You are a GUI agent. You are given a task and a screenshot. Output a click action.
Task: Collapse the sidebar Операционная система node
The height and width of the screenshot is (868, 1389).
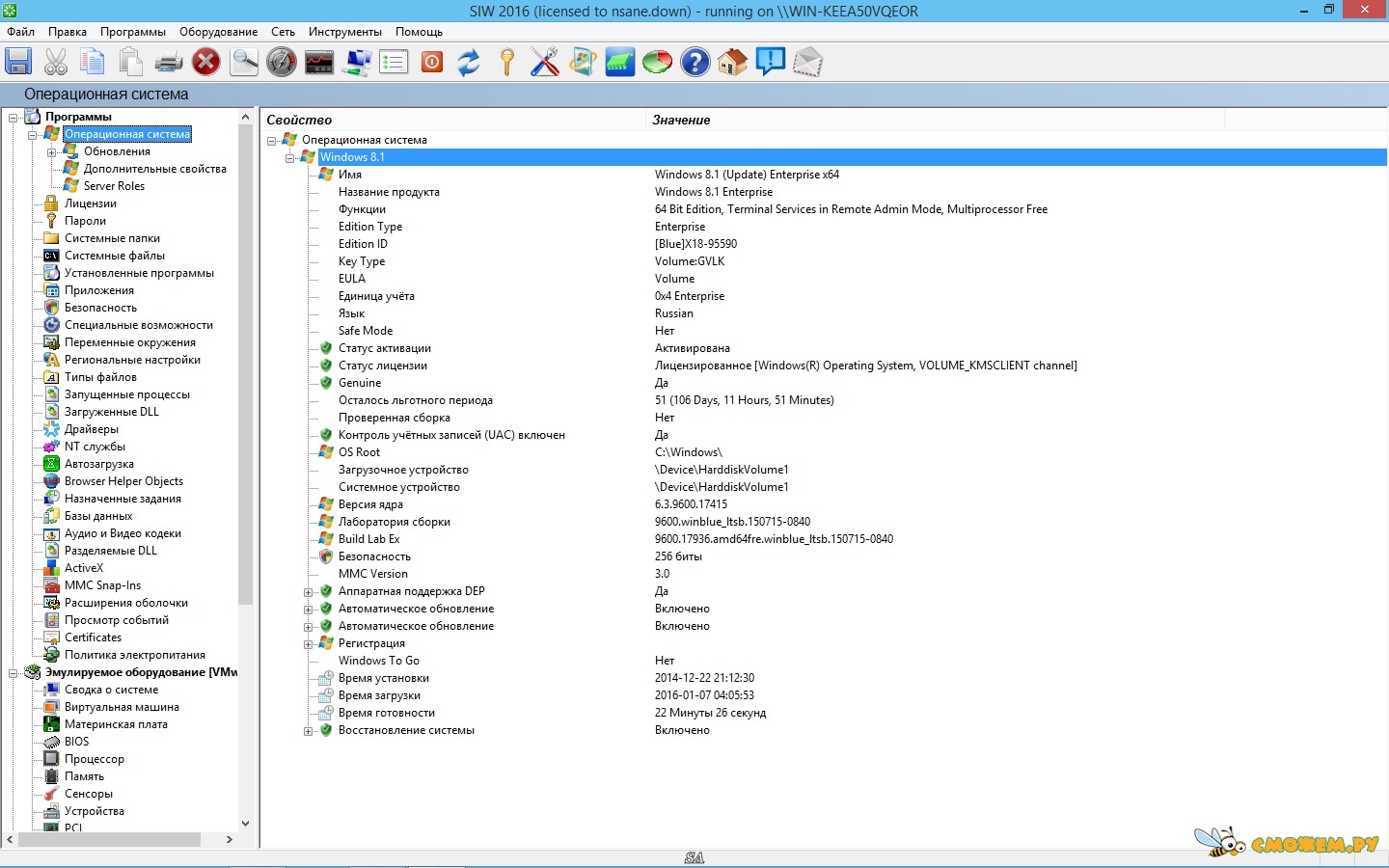coord(33,135)
